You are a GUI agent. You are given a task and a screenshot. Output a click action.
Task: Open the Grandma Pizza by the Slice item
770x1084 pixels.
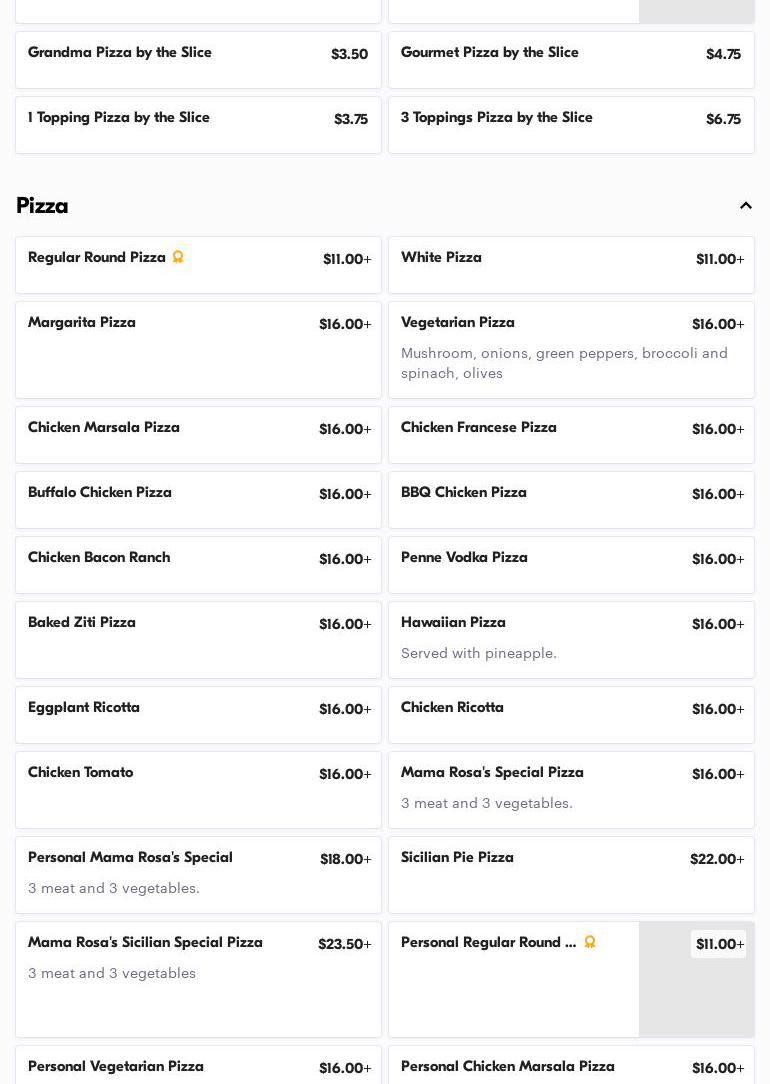198,60
